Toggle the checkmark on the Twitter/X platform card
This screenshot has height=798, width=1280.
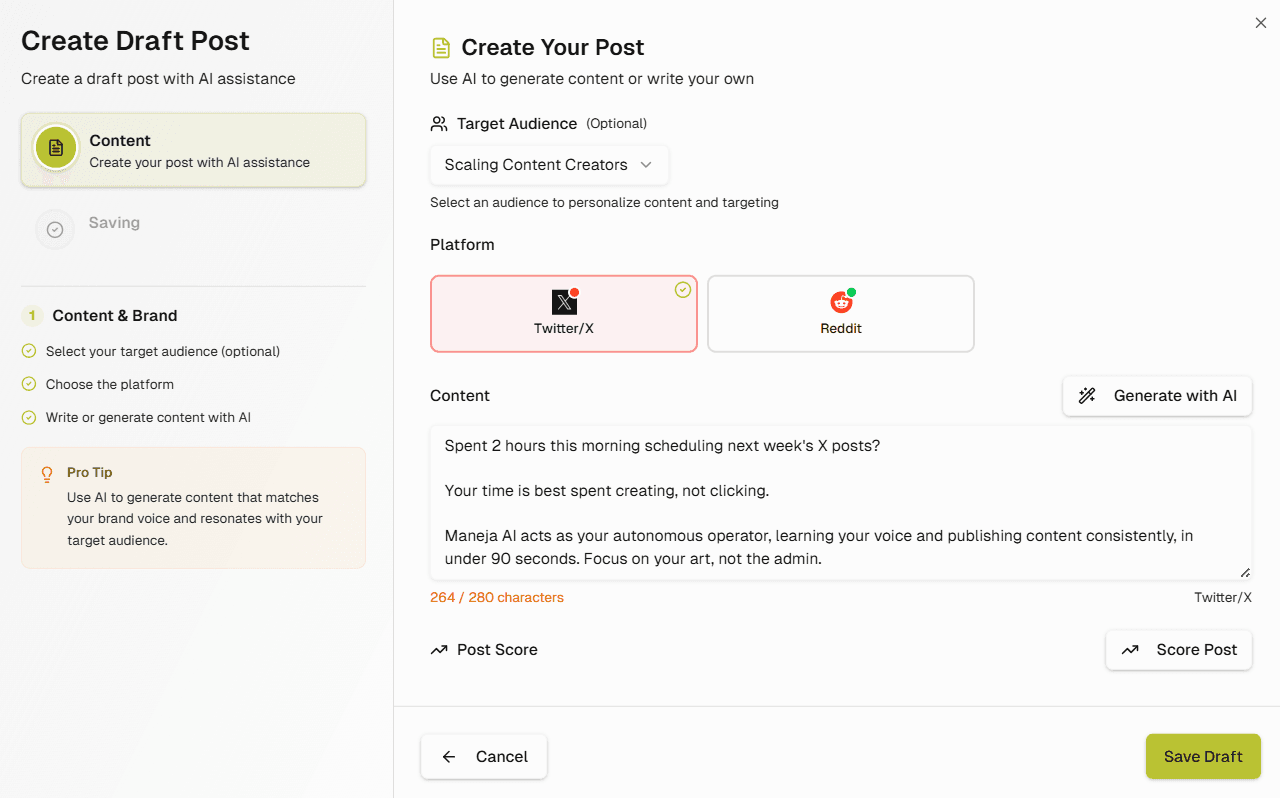(x=683, y=289)
